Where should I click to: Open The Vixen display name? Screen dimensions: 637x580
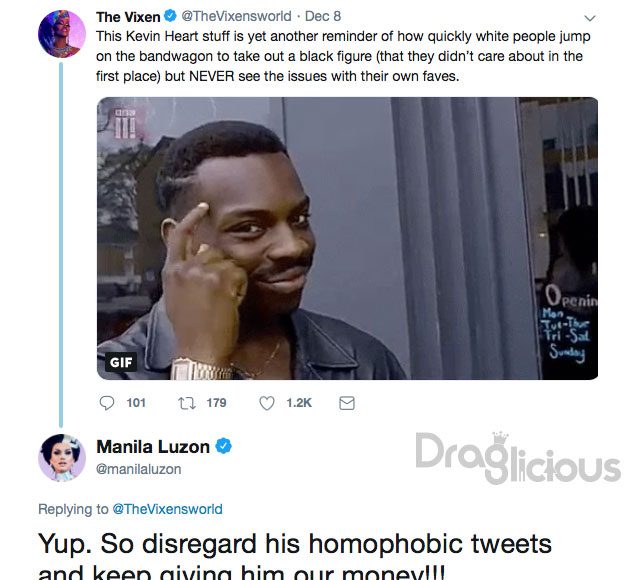tap(128, 17)
